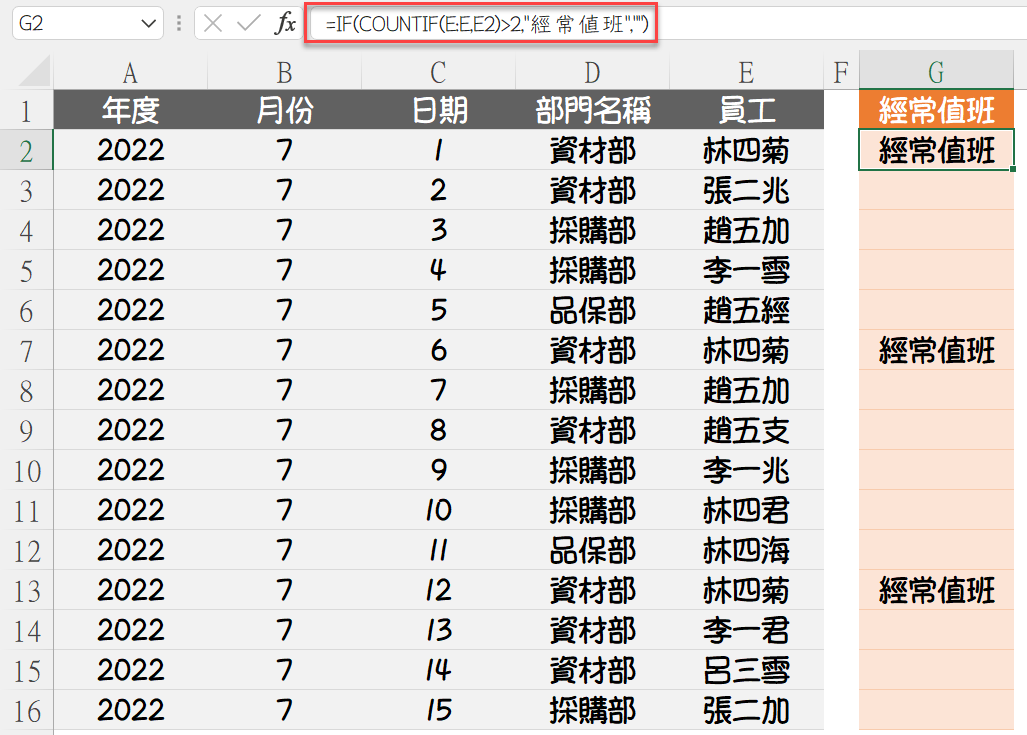Click employee cell 張二加
The image size is (1027, 735).
[746, 709]
